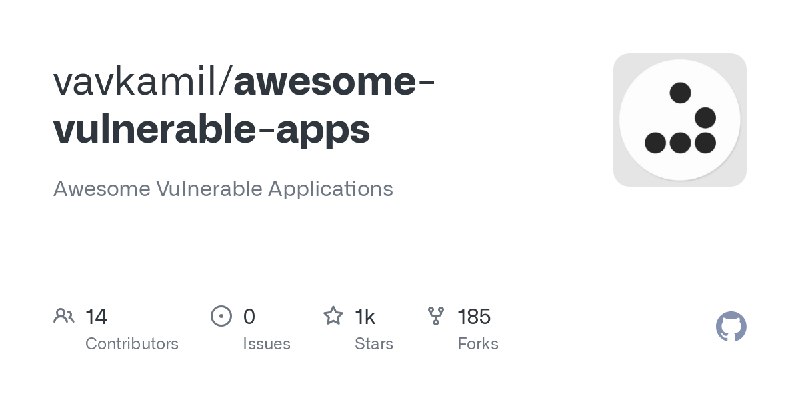Screen dimensions: 800x400
Task: Click the GitHub Octocat logo
Action: pyautogui.click(x=731, y=326)
